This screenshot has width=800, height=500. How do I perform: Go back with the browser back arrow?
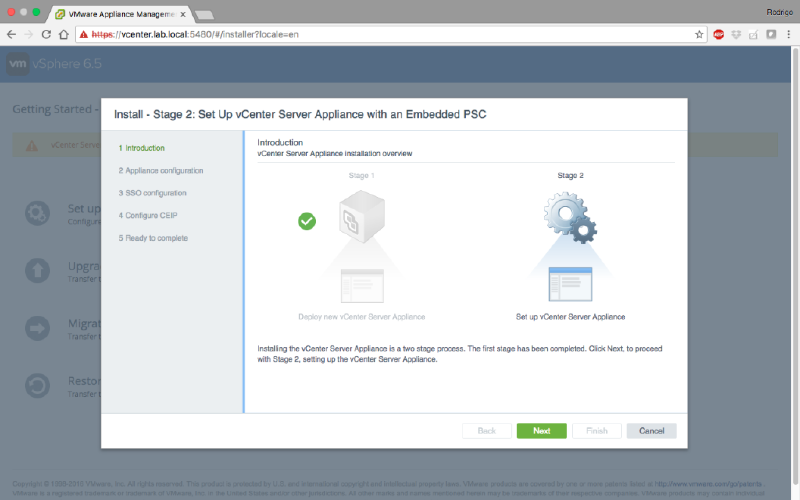tap(11, 34)
